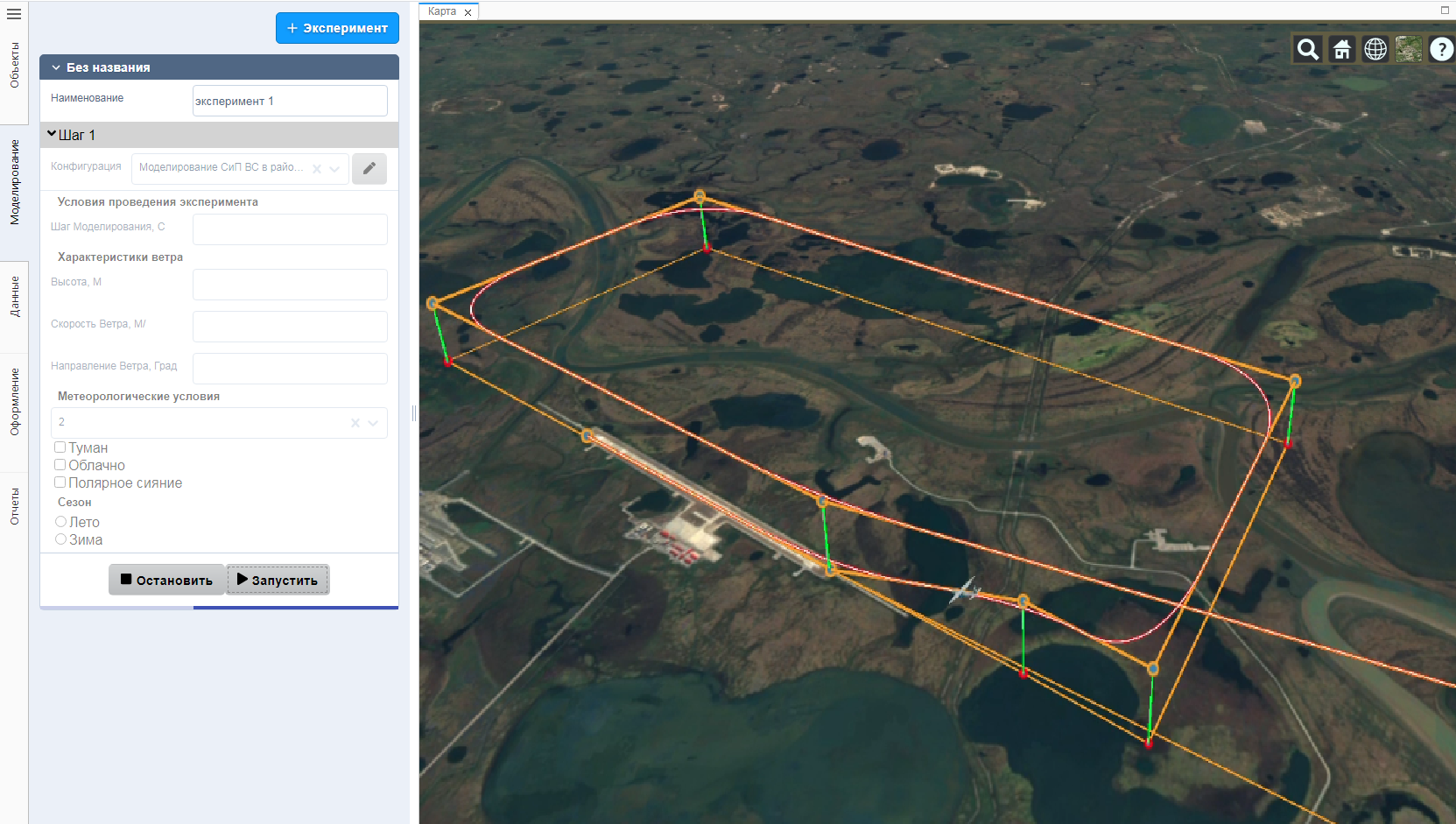Viewport: 1456px width, 824px height.
Task: Open the Отчеты side tab
Action: point(14,507)
